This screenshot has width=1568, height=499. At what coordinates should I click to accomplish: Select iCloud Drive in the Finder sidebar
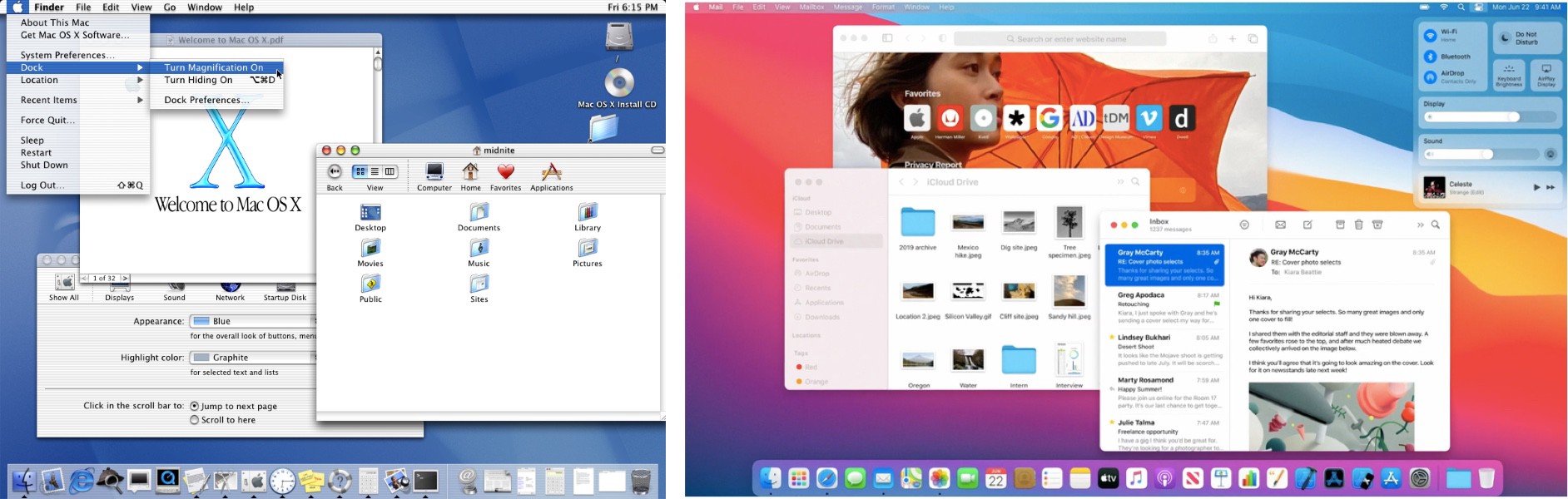click(836, 241)
